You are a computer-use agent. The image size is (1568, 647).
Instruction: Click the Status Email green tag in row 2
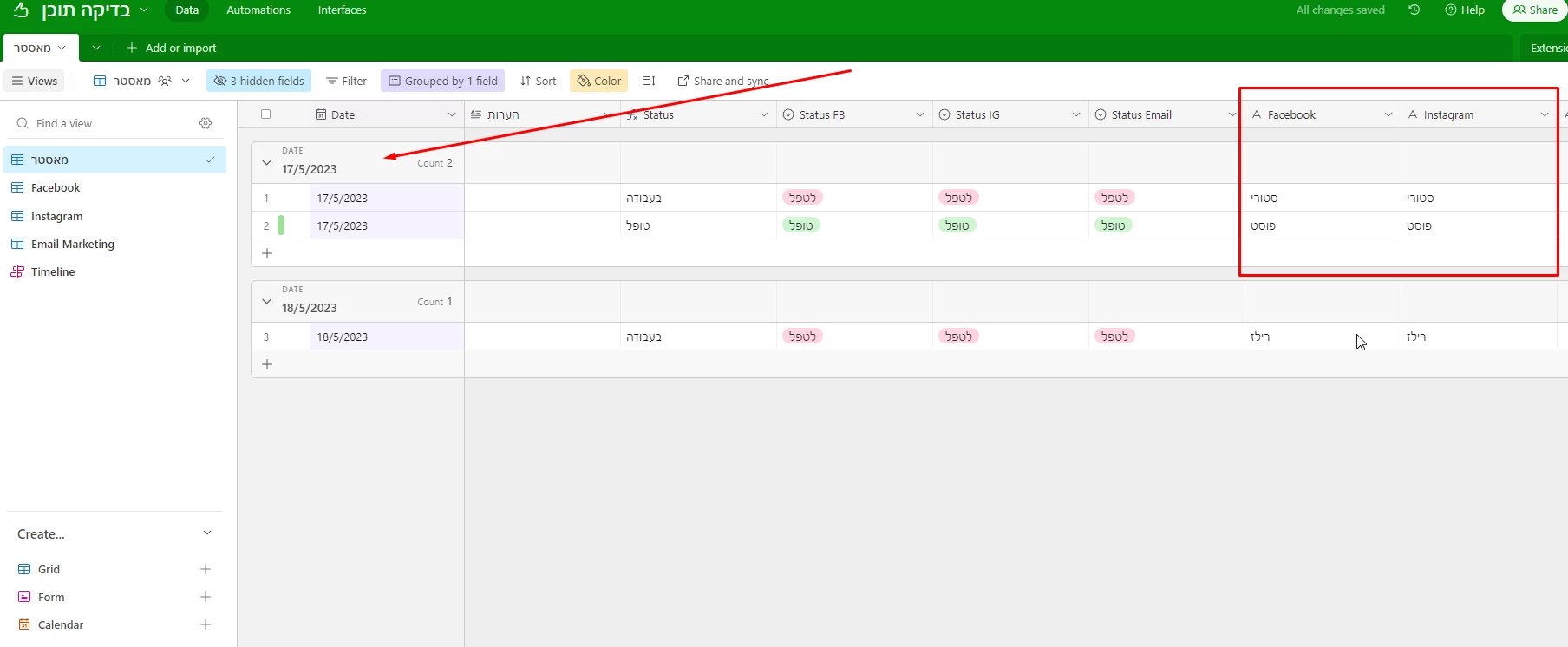click(1114, 225)
